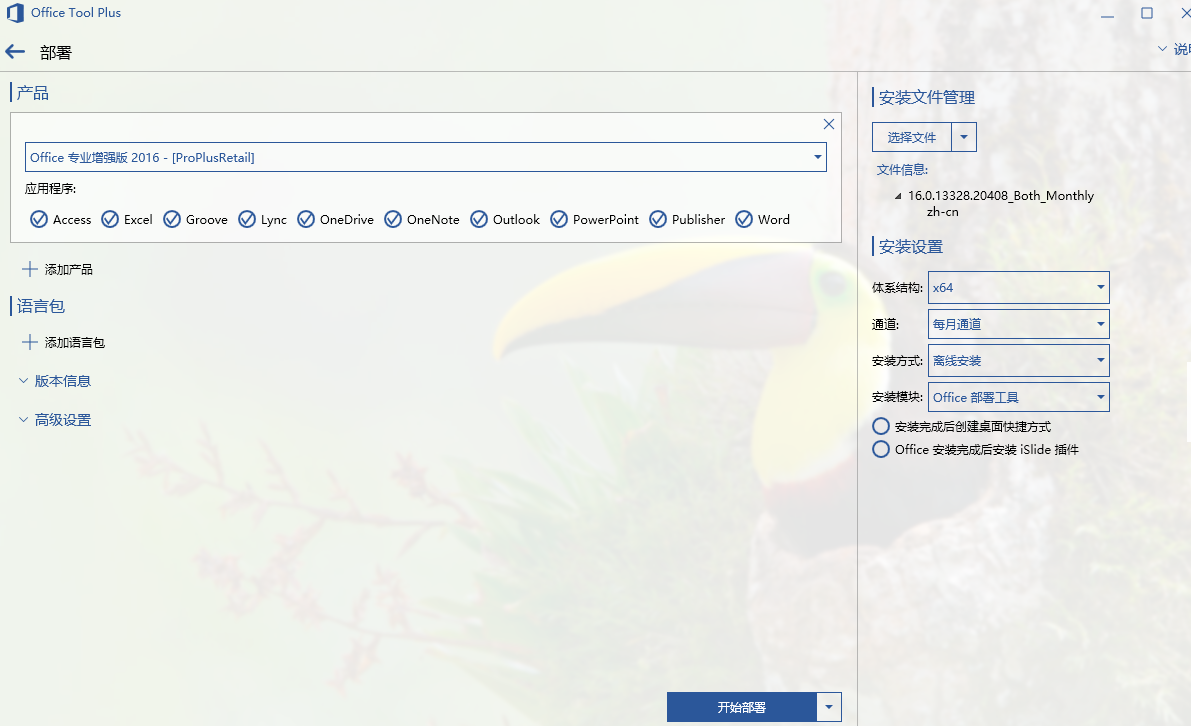Click the back arrow next to 部署
This screenshot has height=726, width=1191.
click(x=15, y=52)
